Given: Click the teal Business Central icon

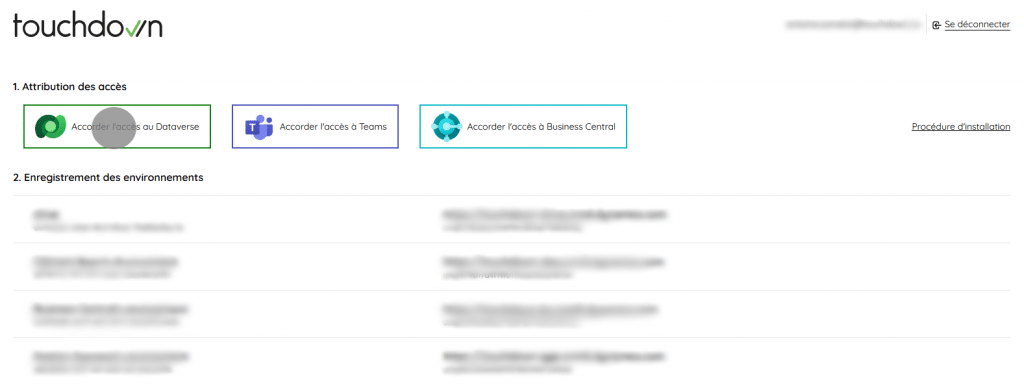Looking at the screenshot, I should click(x=447, y=127).
